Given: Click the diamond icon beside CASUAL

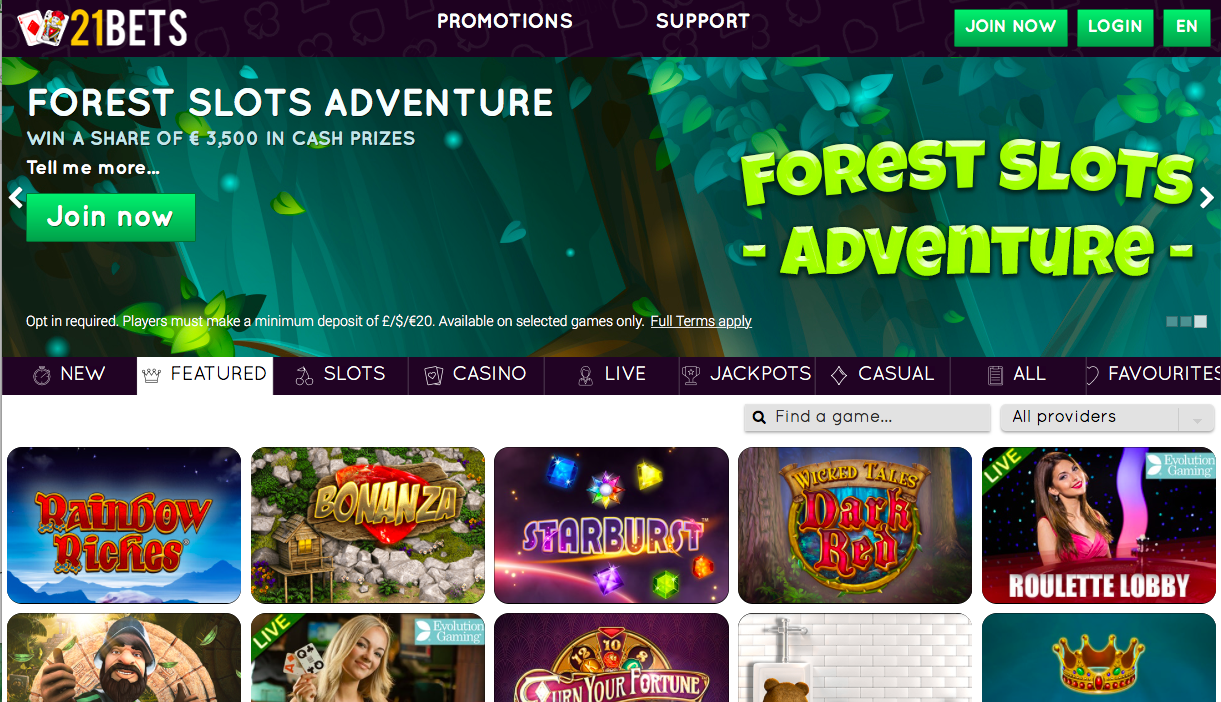Looking at the screenshot, I should click(839, 376).
